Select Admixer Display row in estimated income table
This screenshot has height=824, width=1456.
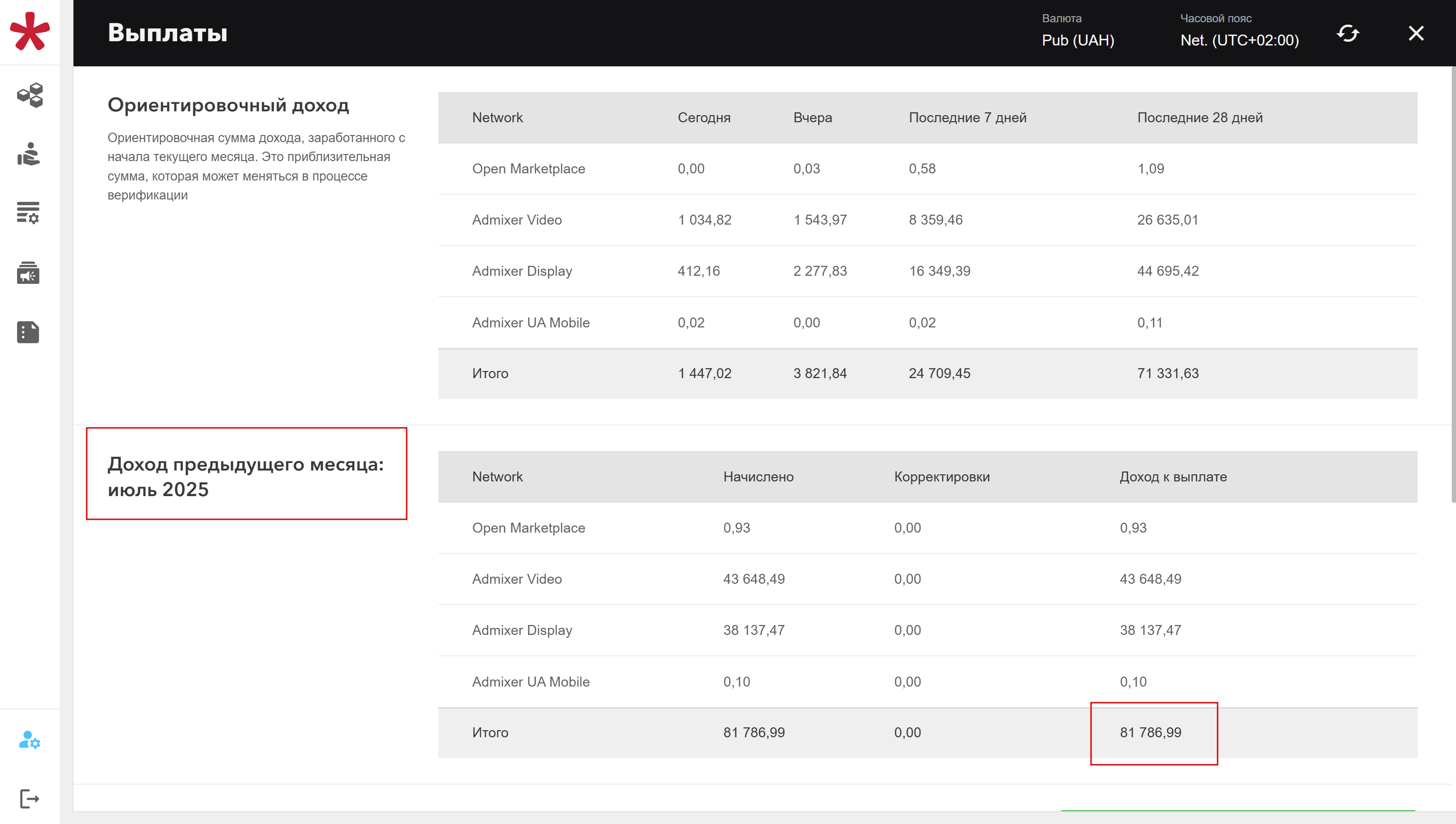pyautogui.click(x=927, y=271)
